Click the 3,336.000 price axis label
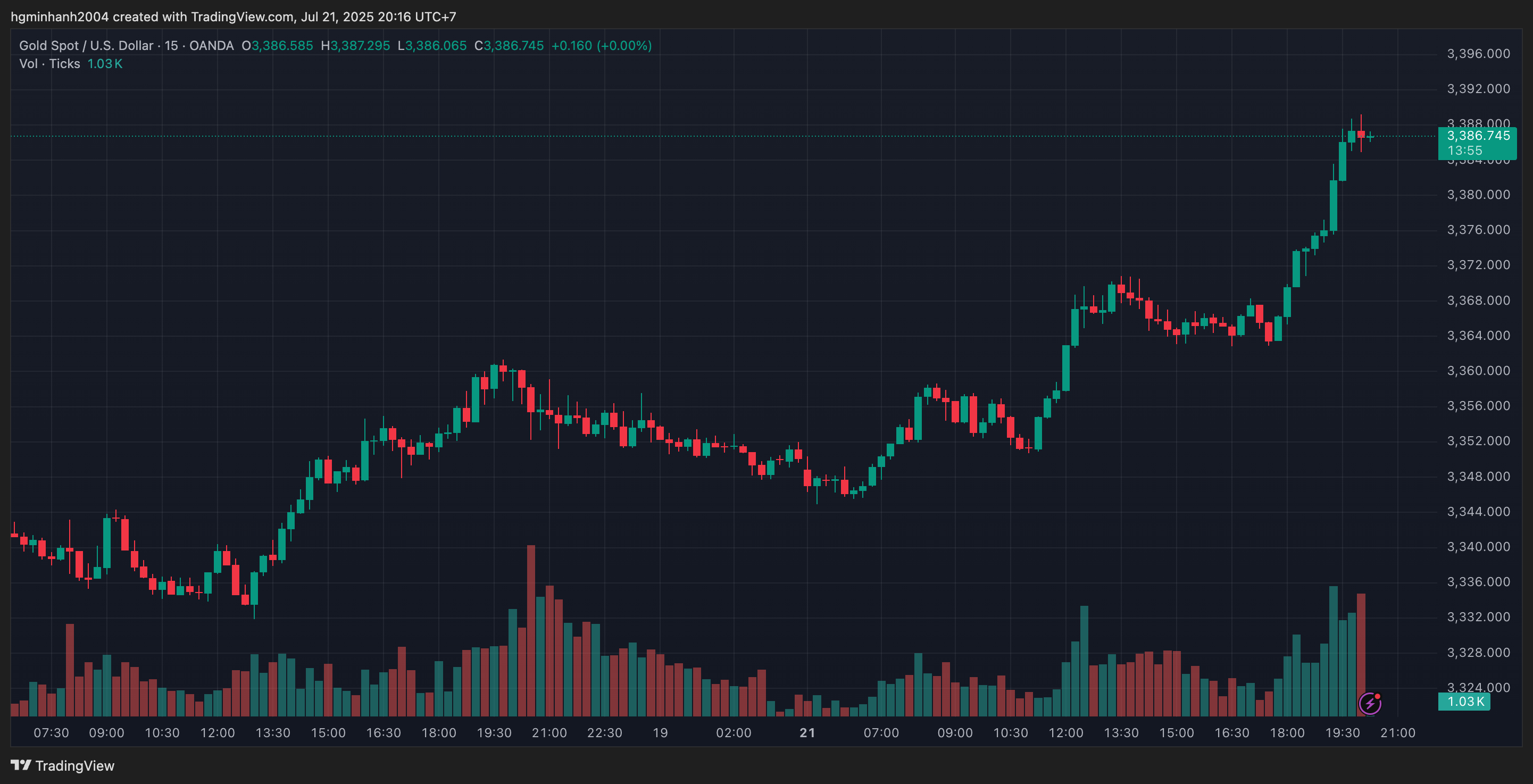The width and height of the screenshot is (1533, 784). [1478, 581]
